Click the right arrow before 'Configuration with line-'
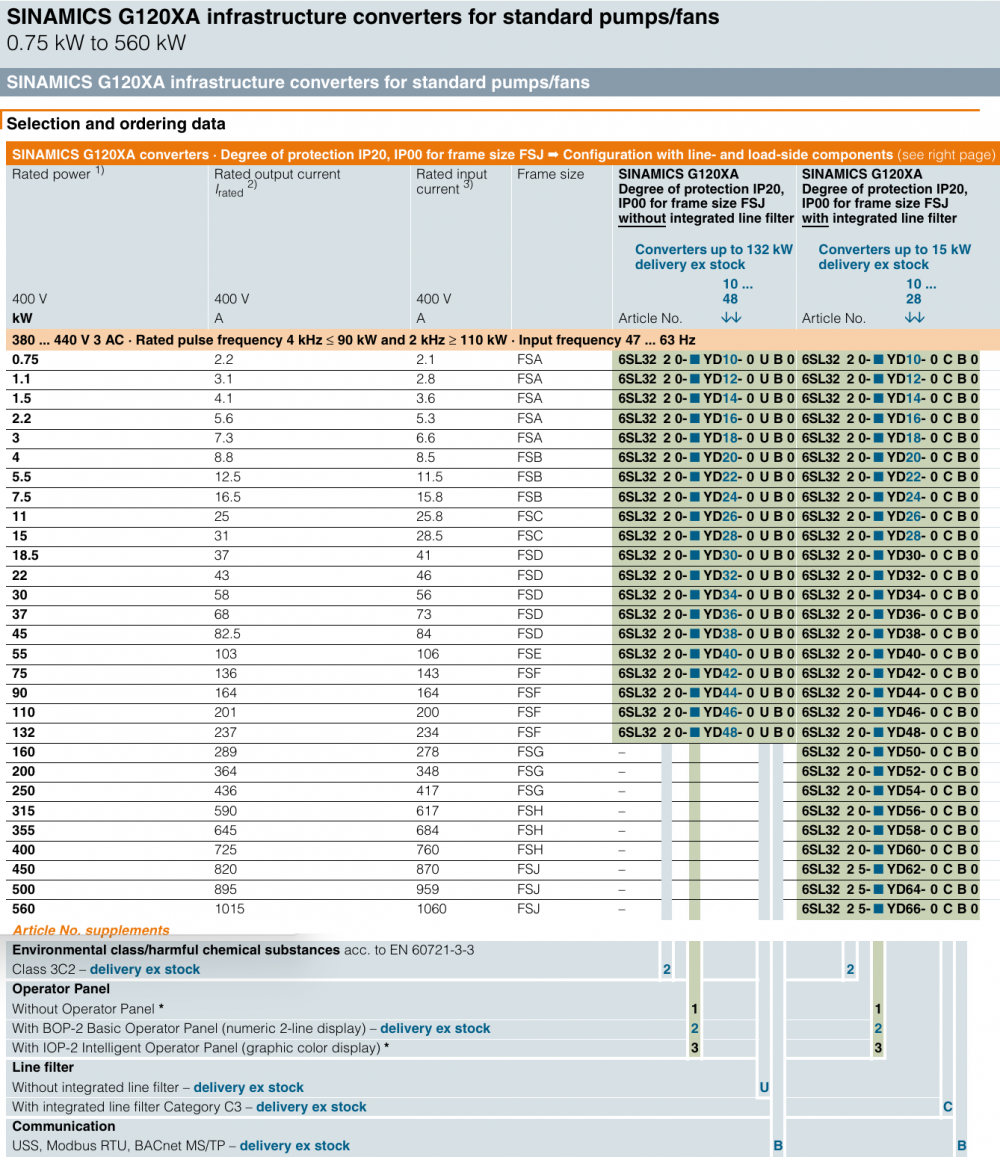 [x=553, y=155]
